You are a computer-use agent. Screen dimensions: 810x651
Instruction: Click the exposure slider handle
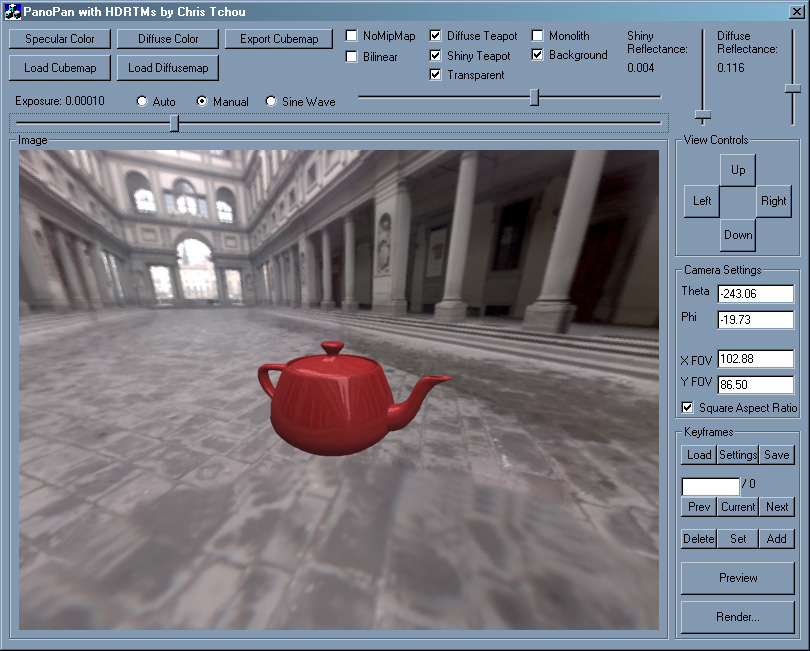tap(174, 123)
